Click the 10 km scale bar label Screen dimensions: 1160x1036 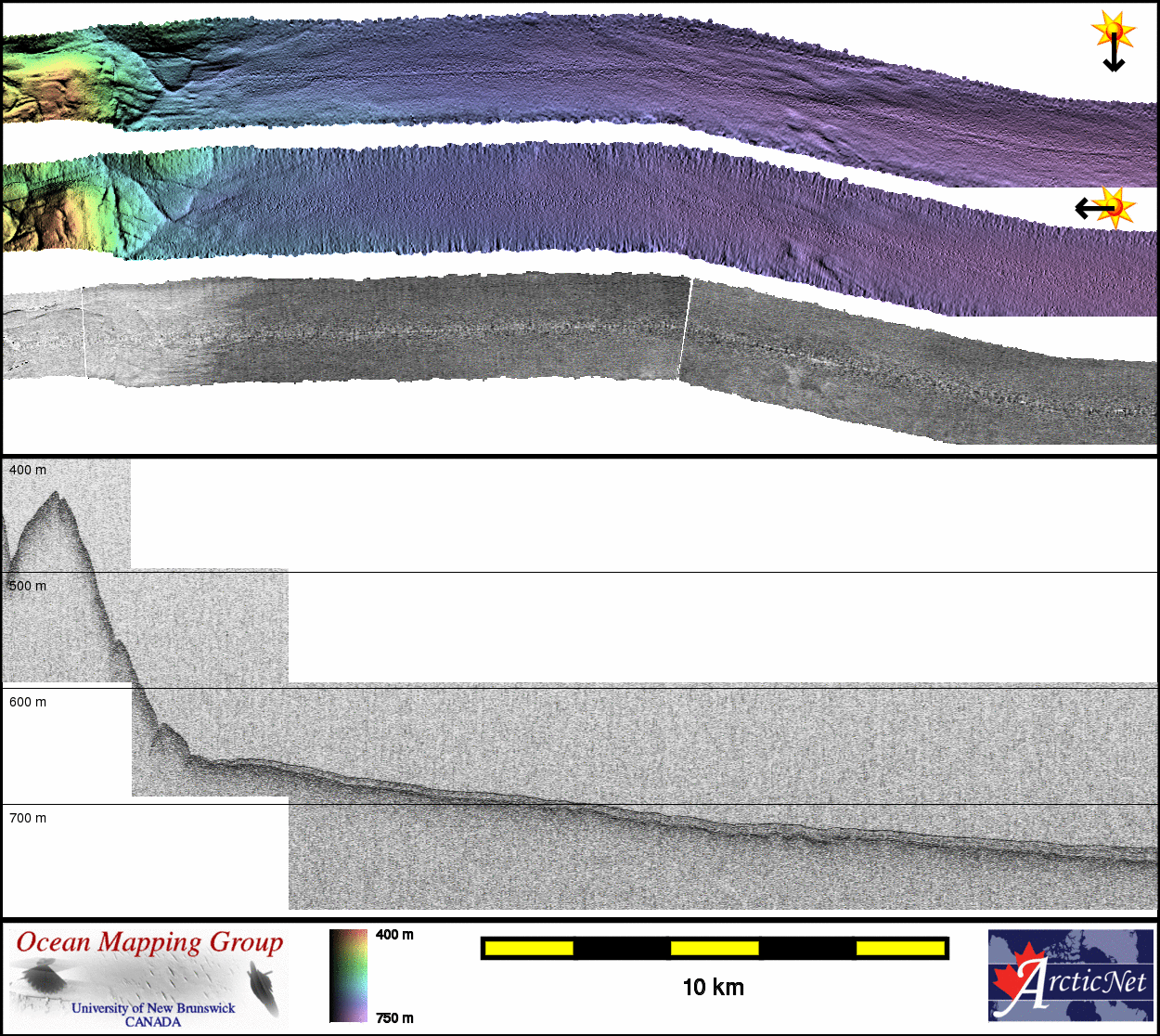713,988
